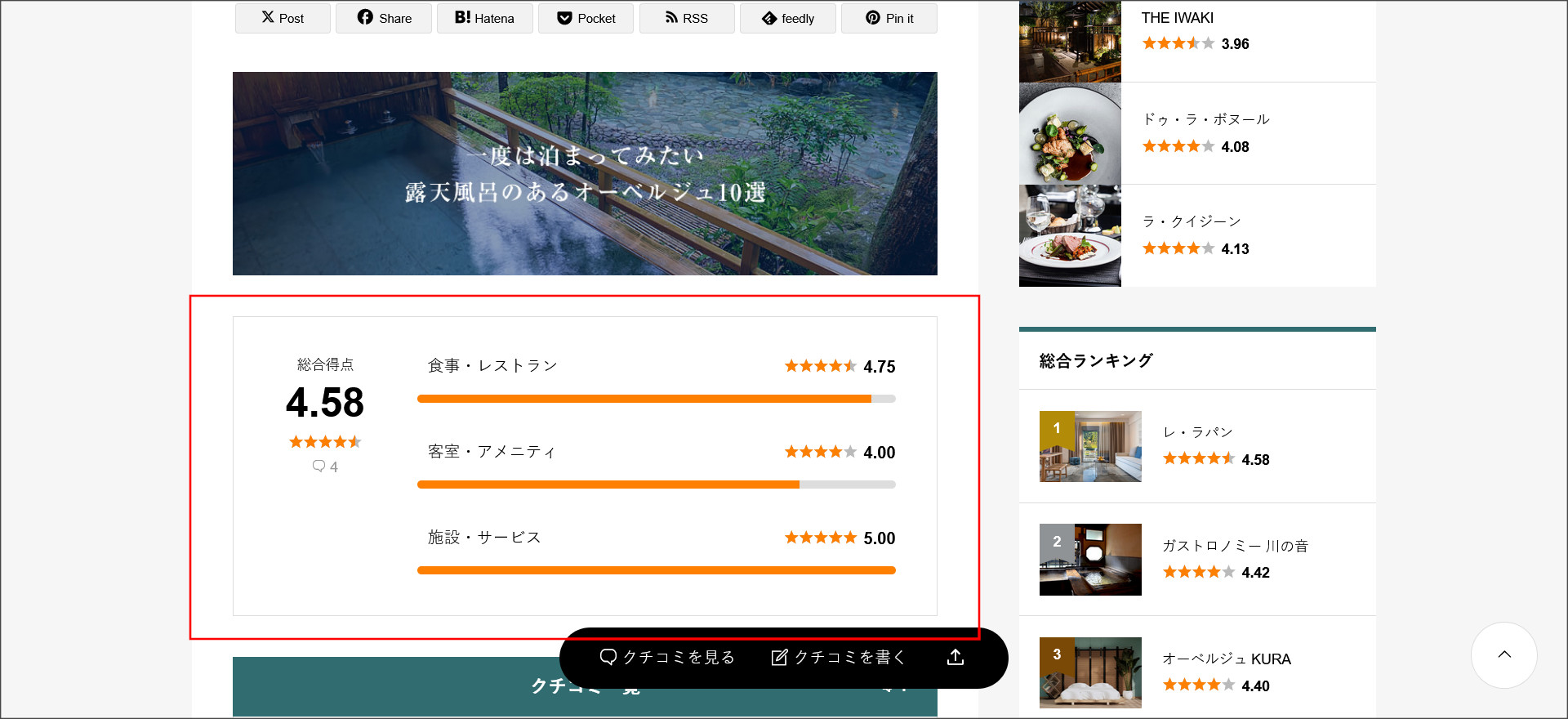The image size is (1568, 719).
Task: Follow the site on feedly
Action: click(x=787, y=18)
